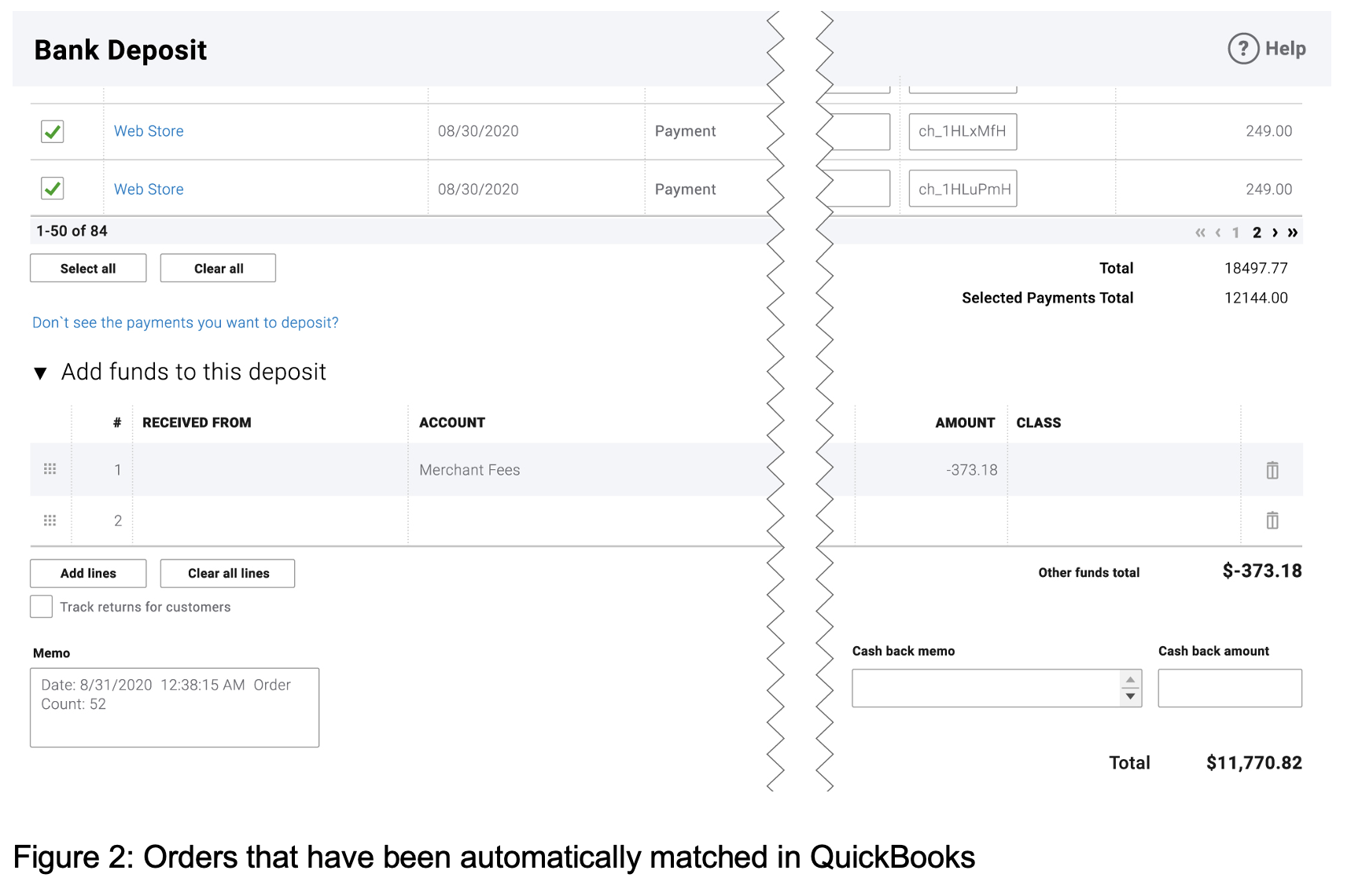Click the final total $11,770.82
Viewport: 1362px width, 896px height.
pos(1254,763)
